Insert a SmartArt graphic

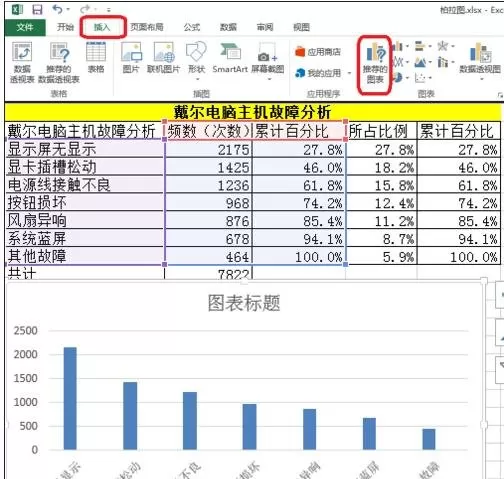[x=230, y=57]
